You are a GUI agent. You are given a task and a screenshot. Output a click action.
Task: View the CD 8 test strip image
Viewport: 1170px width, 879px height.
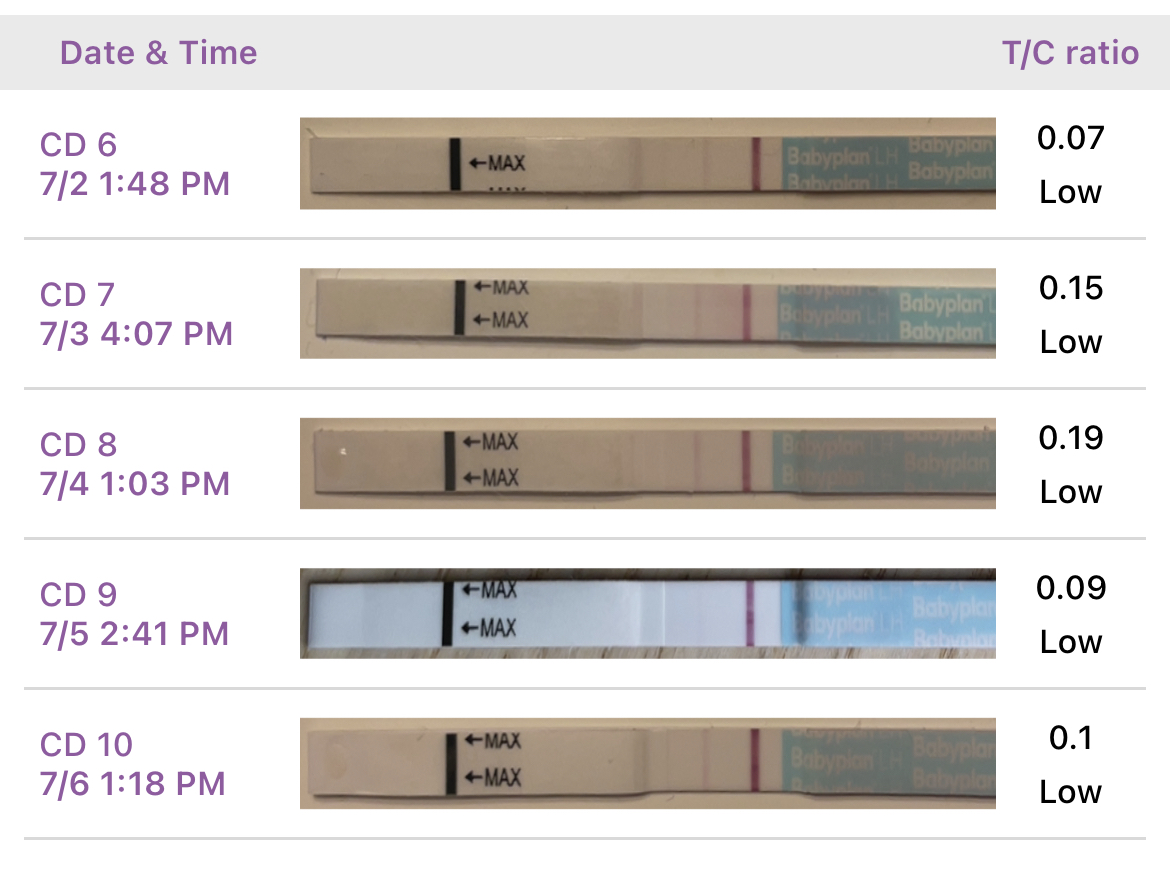click(647, 463)
